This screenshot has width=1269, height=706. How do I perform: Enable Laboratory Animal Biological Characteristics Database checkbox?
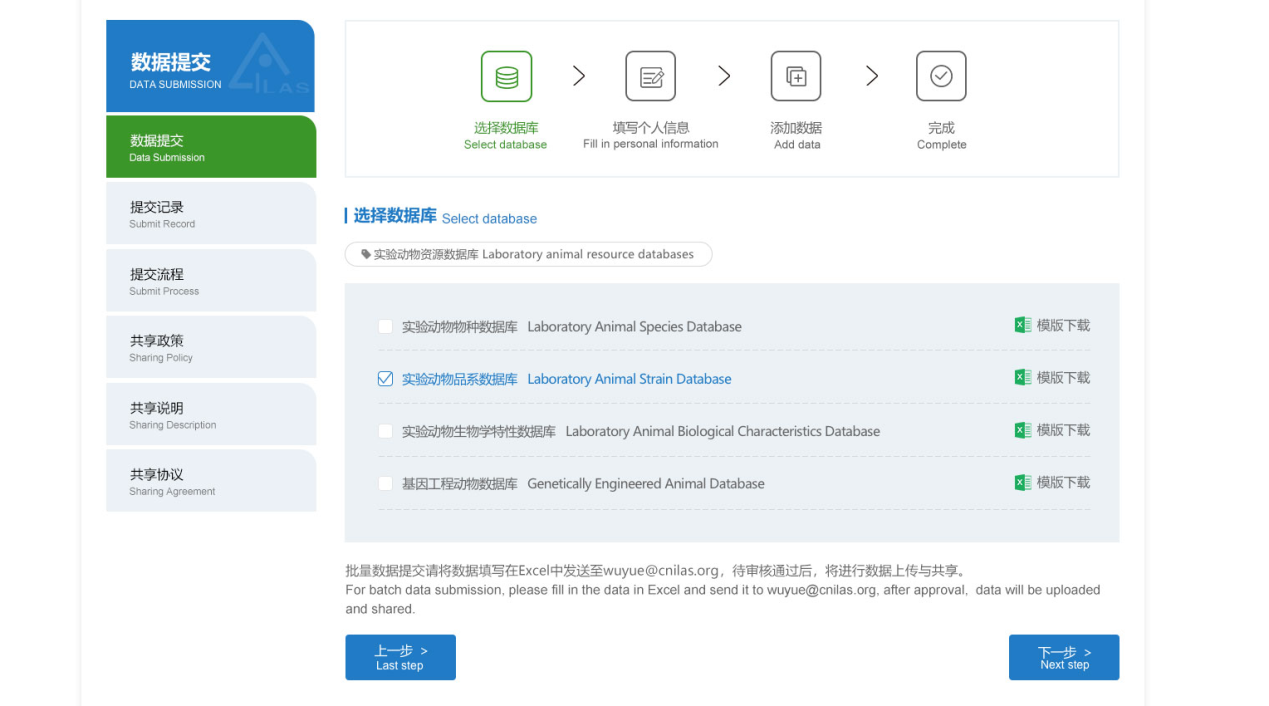[x=385, y=431]
